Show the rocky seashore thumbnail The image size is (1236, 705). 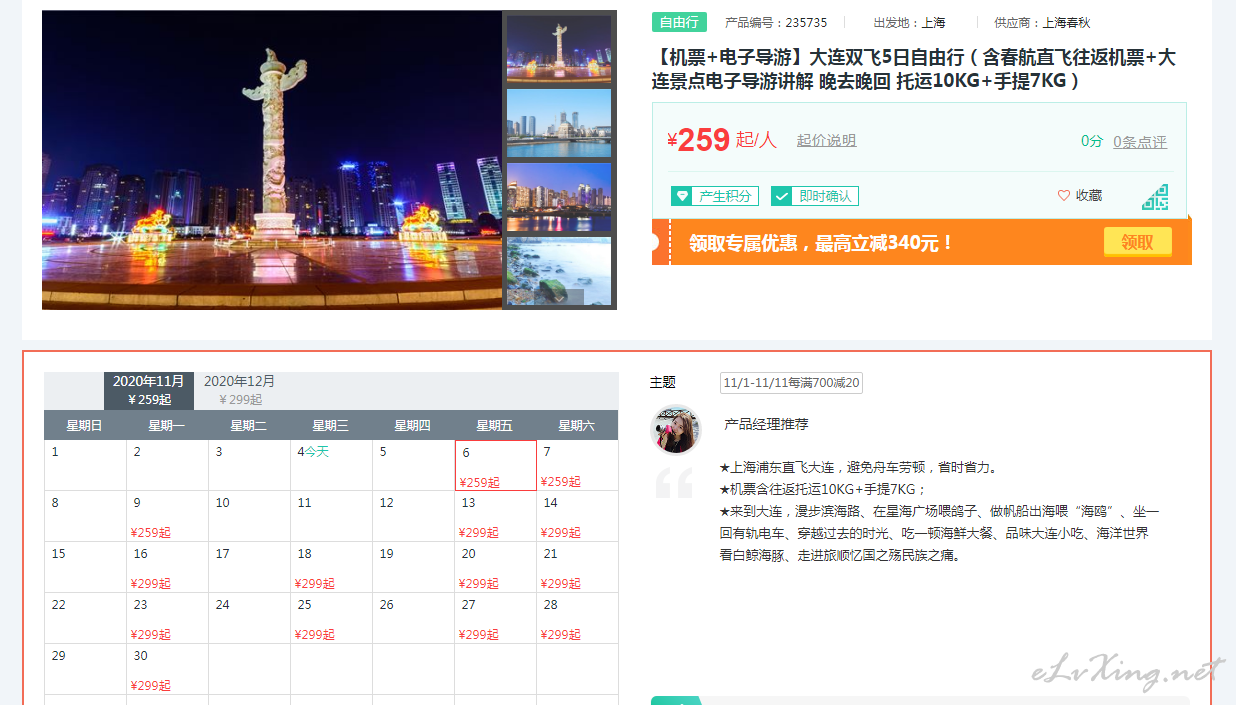[x=559, y=271]
